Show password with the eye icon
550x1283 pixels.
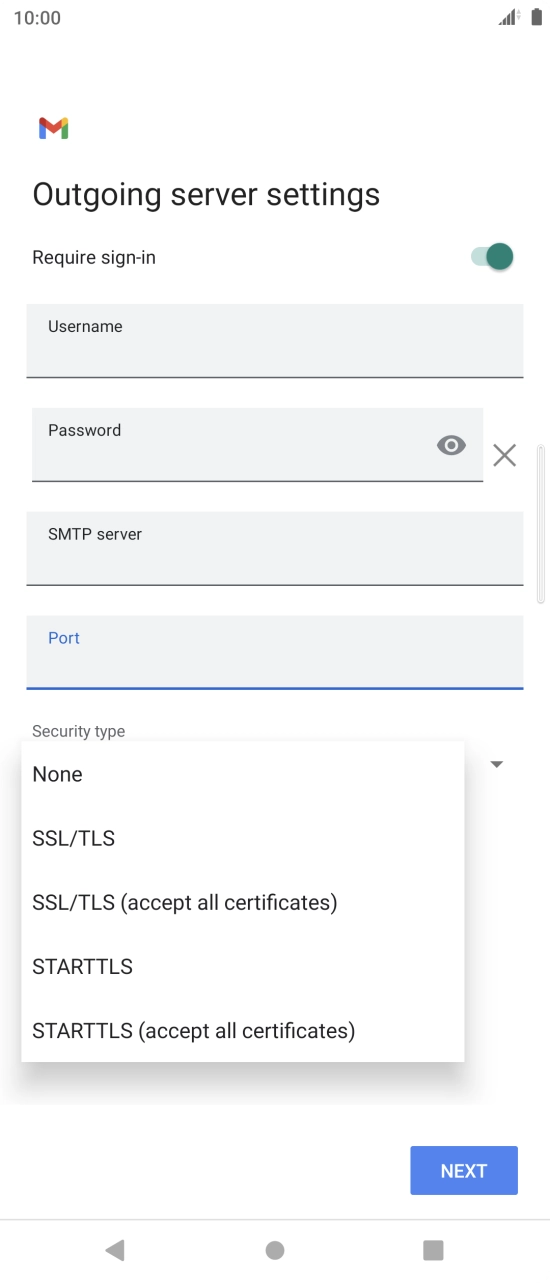click(451, 446)
